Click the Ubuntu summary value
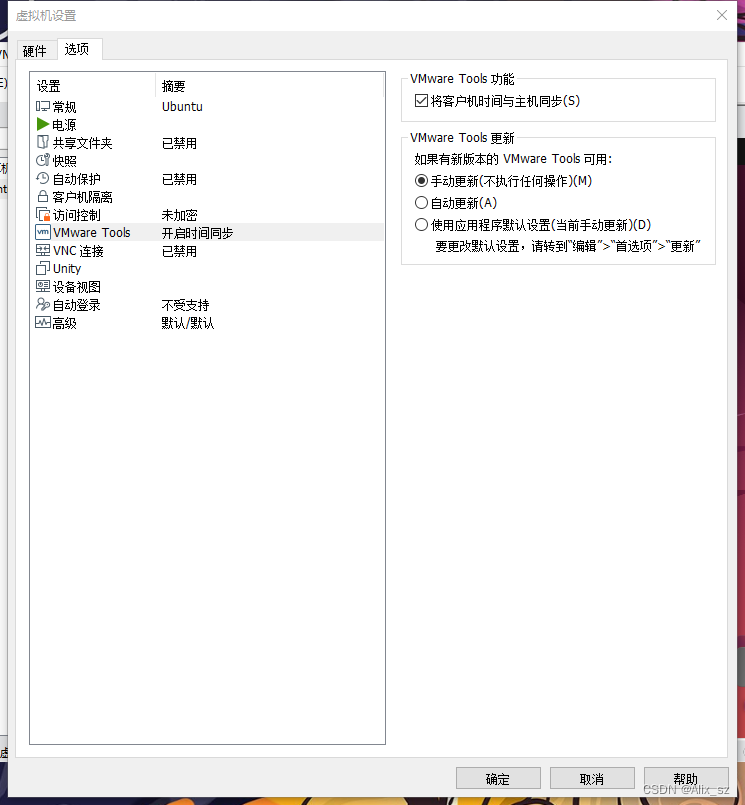This screenshot has height=805, width=745. coord(182,107)
